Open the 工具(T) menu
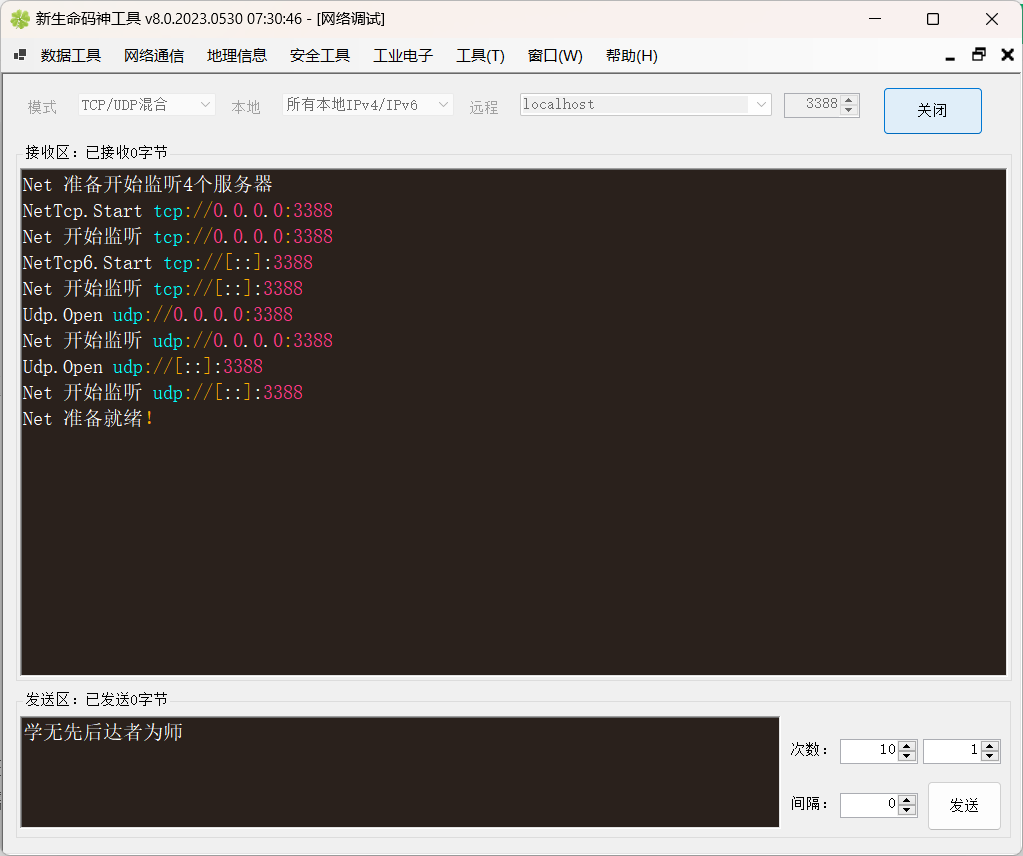 (480, 56)
